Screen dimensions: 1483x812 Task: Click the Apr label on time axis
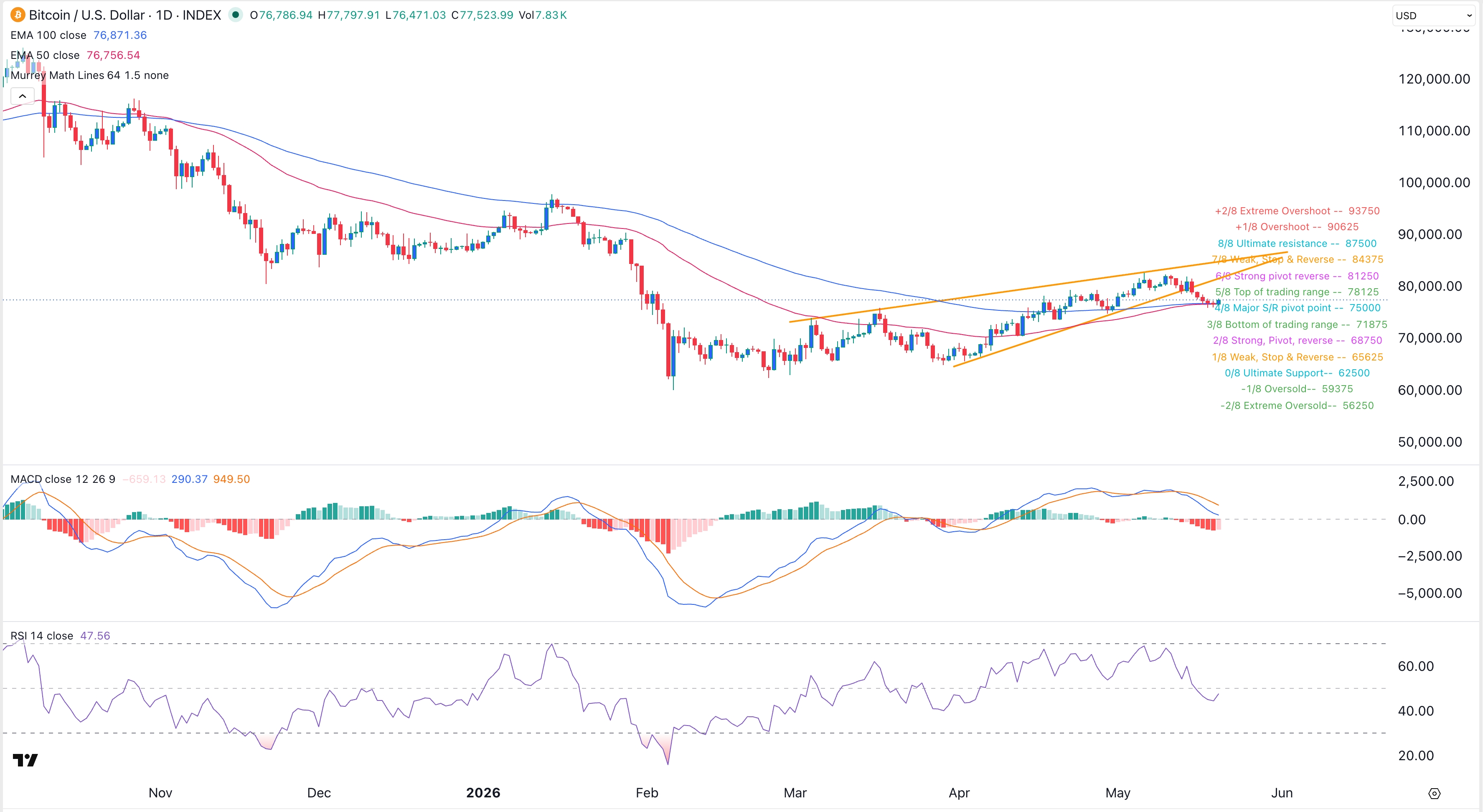[959, 793]
